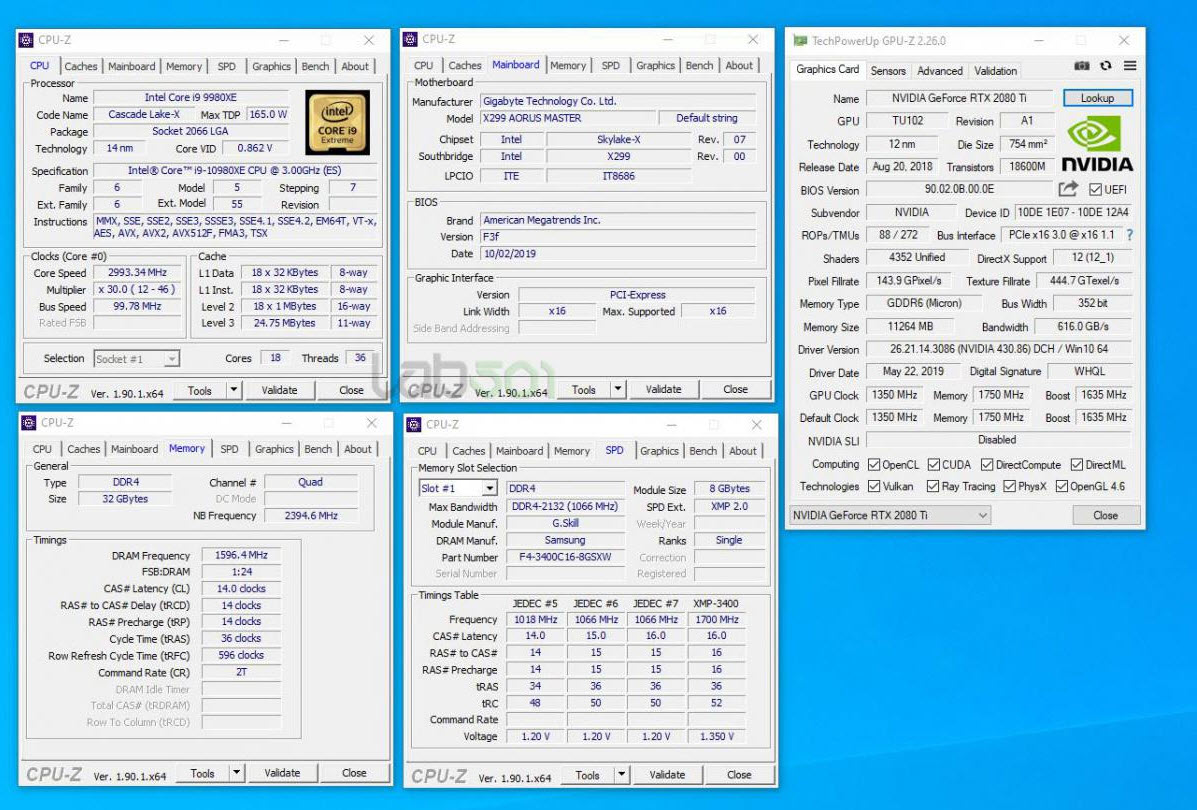Image resolution: width=1197 pixels, height=810 pixels.
Task: Click the TechPowerUp GPU-Z title bar icon
Action: [x=799, y=39]
